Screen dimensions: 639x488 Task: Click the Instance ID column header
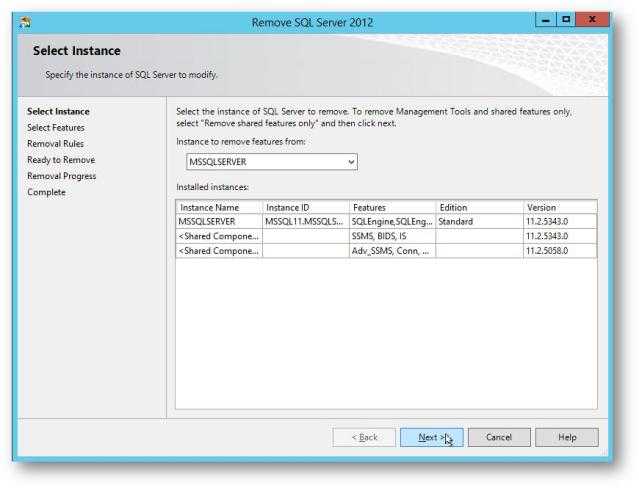pyautogui.click(x=305, y=207)
